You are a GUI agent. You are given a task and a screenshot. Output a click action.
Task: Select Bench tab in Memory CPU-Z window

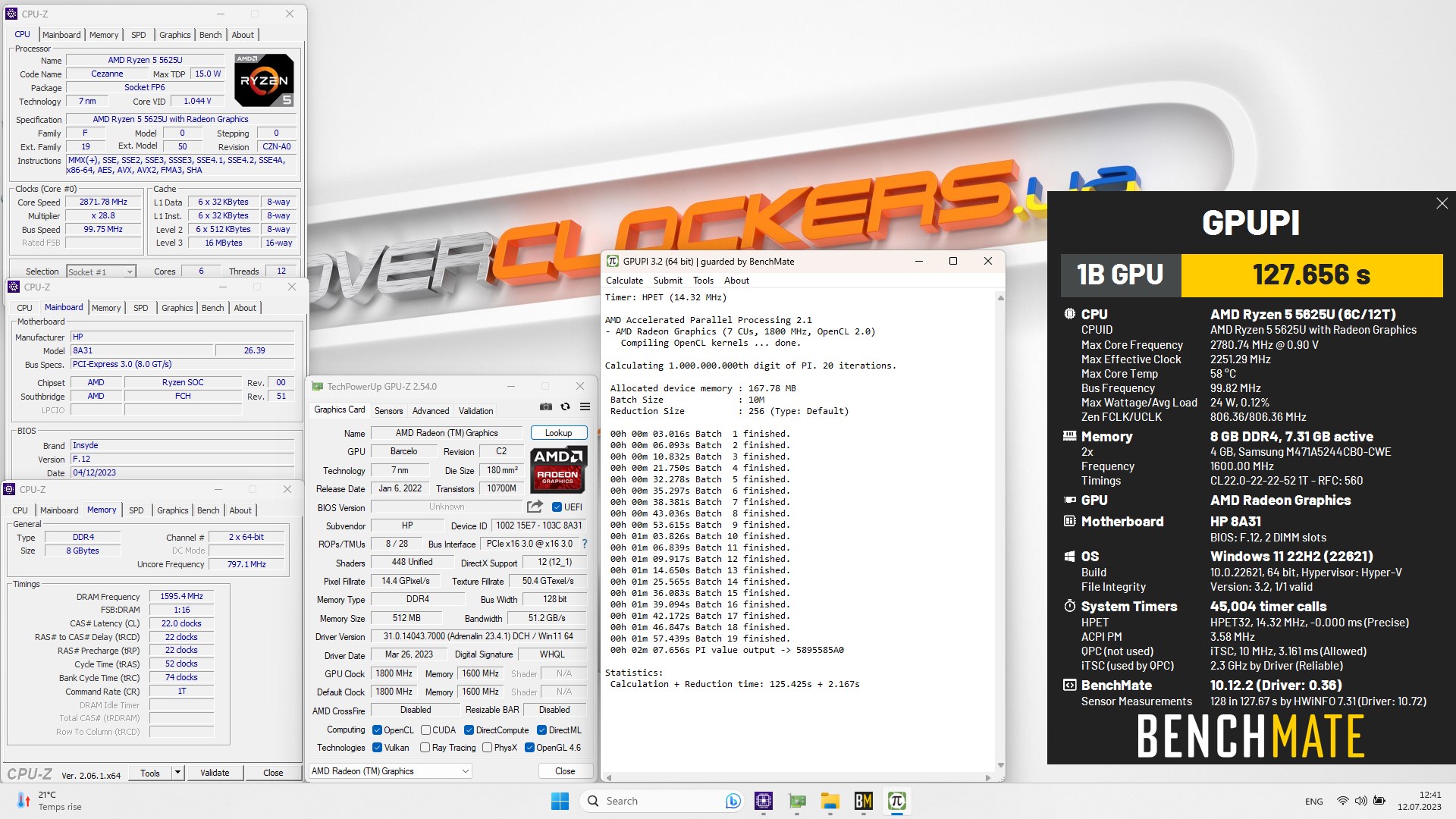(209, 510)
